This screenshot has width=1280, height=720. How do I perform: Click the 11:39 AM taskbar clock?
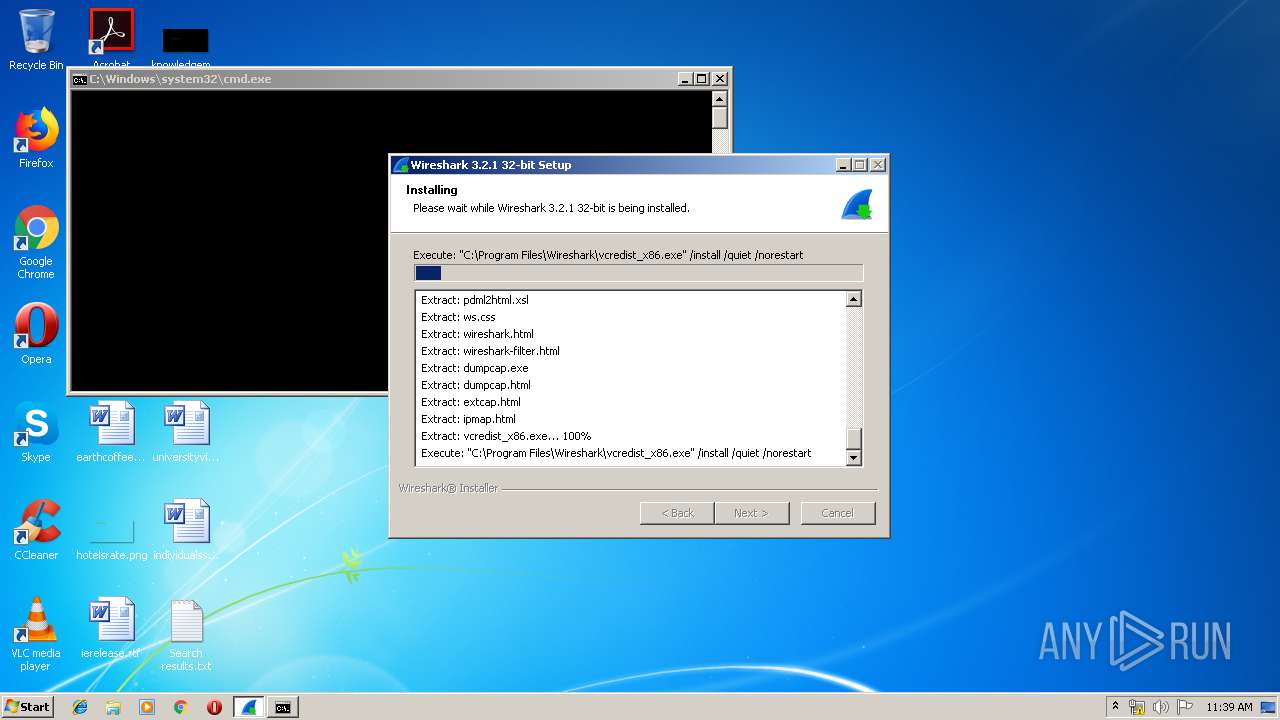click(1229, 707)
